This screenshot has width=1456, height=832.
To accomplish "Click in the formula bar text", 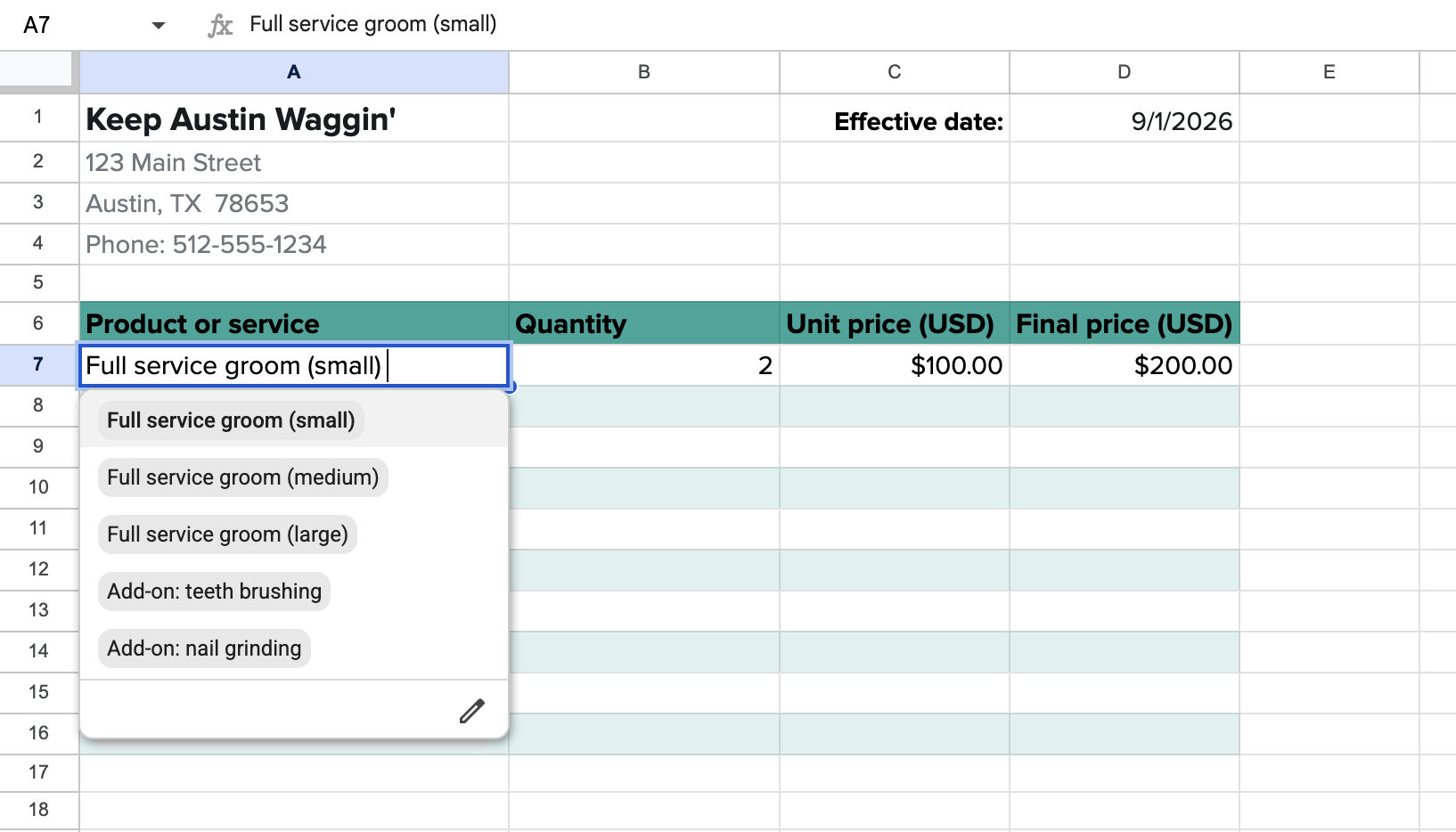I will pos(373,24).
